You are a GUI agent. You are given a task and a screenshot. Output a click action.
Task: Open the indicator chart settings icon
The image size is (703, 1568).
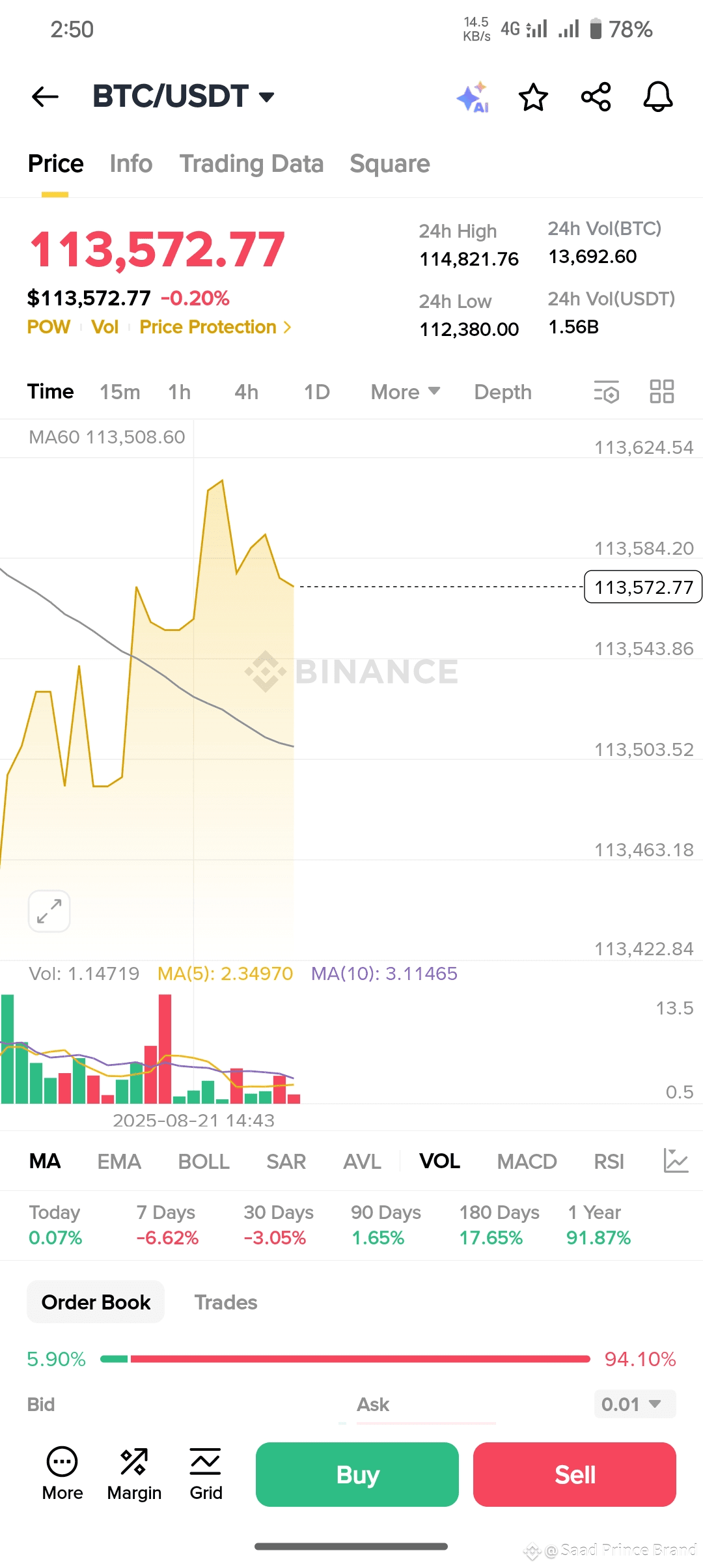click(675, 1161)
